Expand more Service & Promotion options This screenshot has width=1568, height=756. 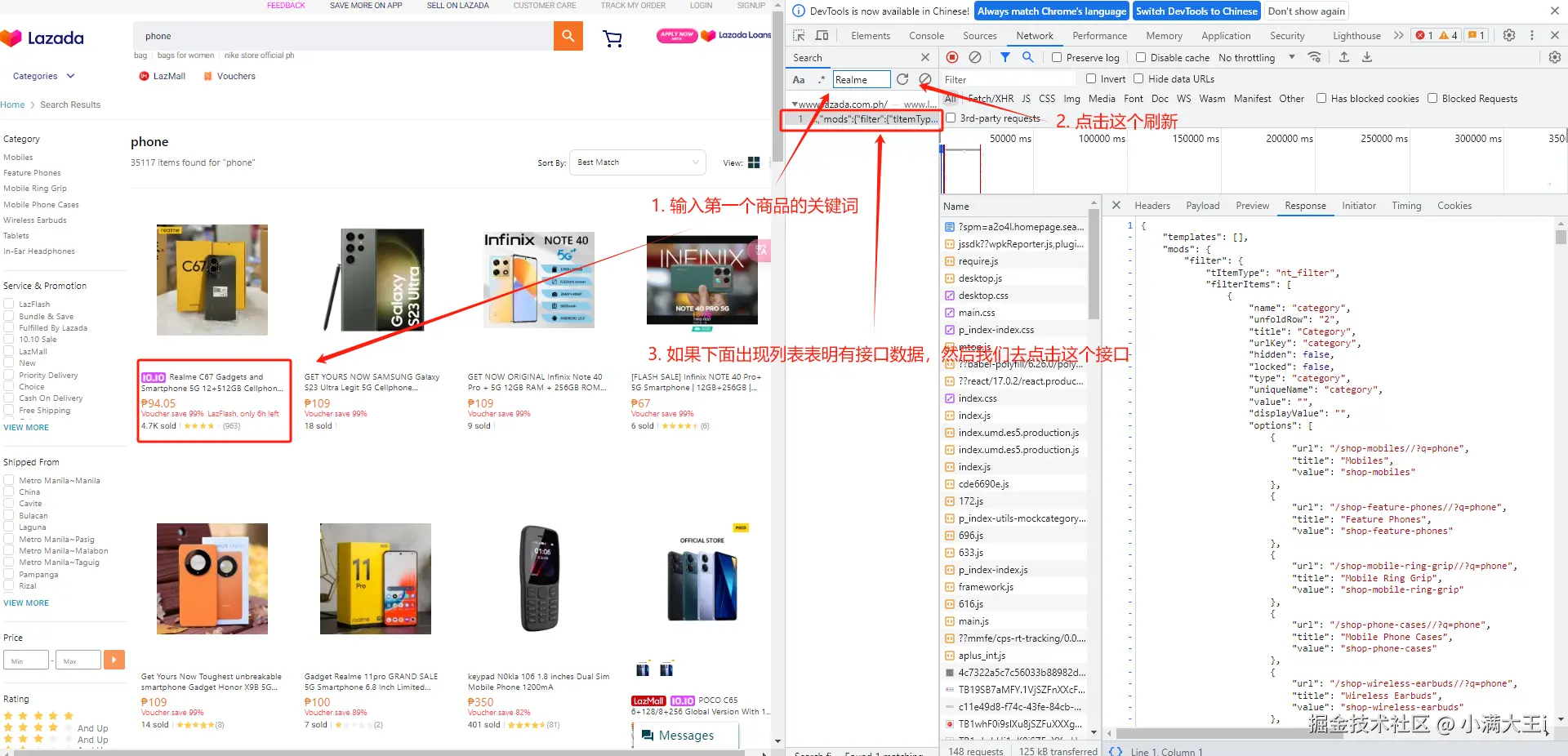pos(26,427)
